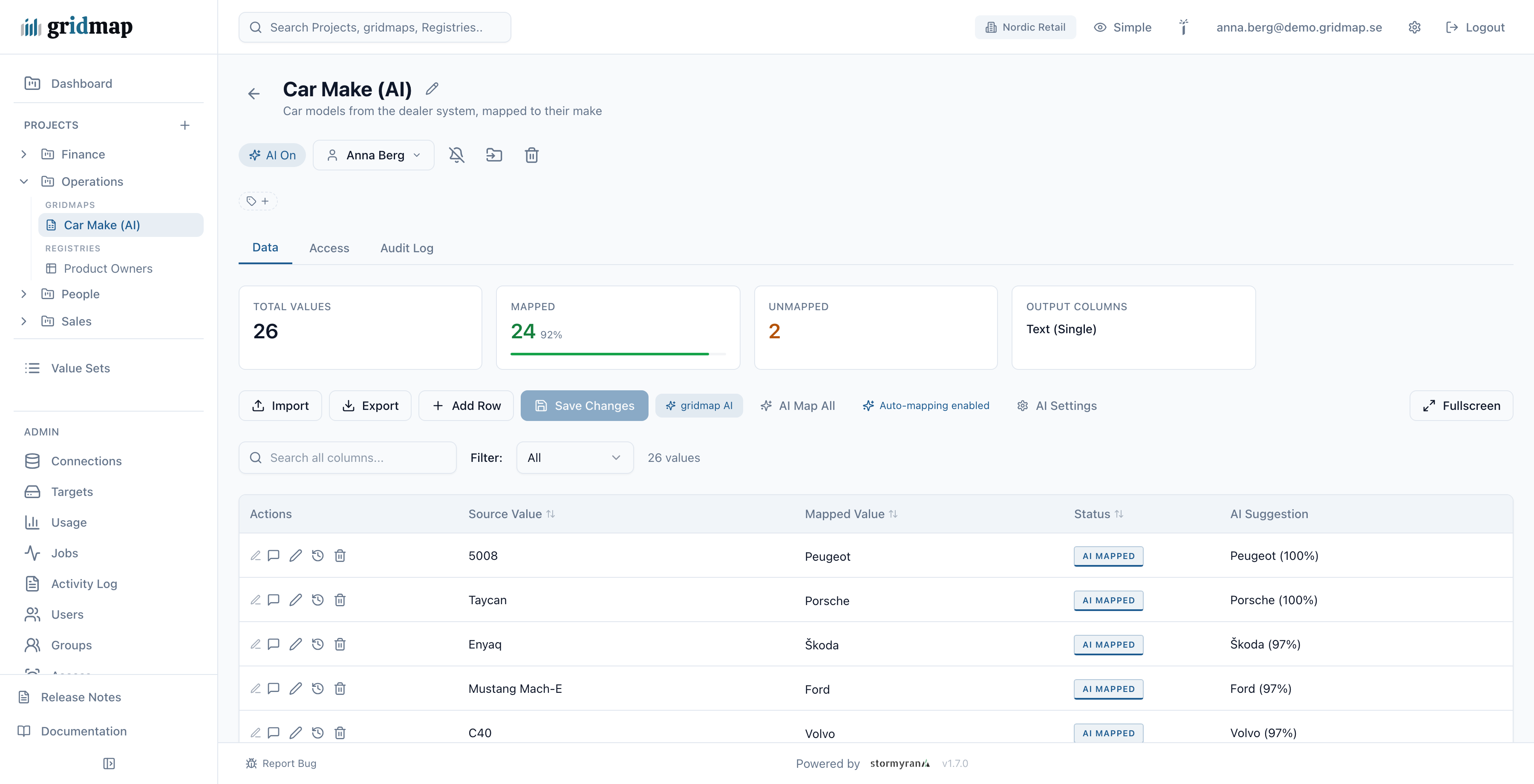Click the history icon on the 5008 row

click(318, 556)
